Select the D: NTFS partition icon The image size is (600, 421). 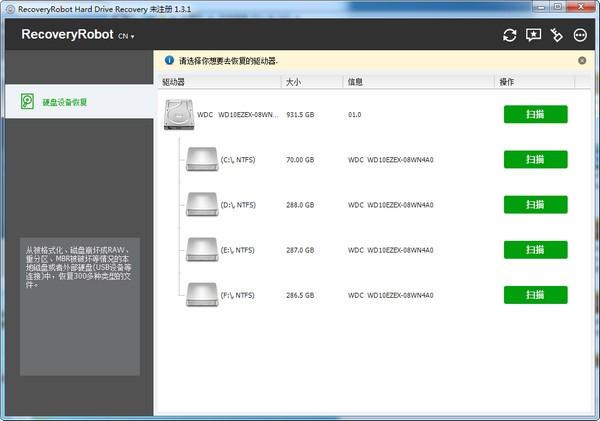coord(202,204)
